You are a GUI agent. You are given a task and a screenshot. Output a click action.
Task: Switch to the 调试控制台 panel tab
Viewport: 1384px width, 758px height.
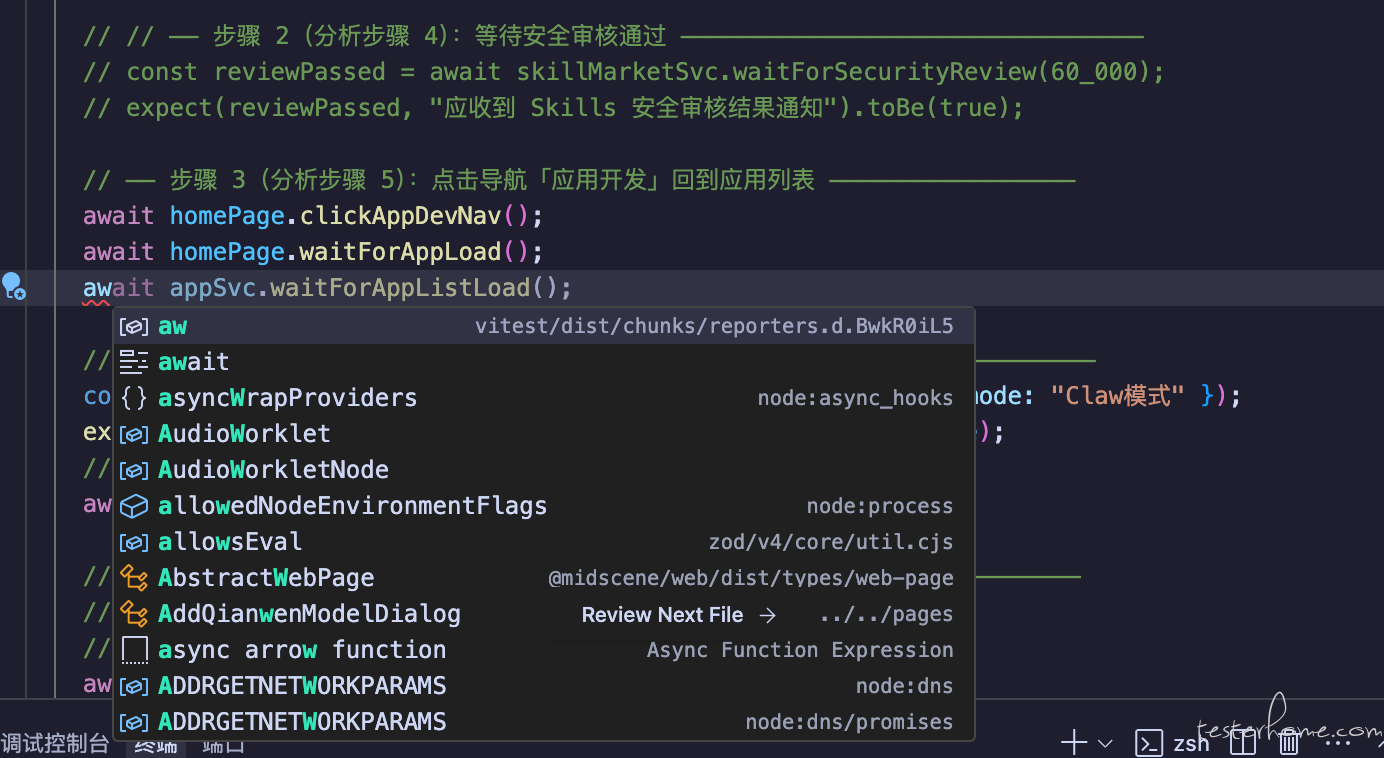(x=54, y=744)
